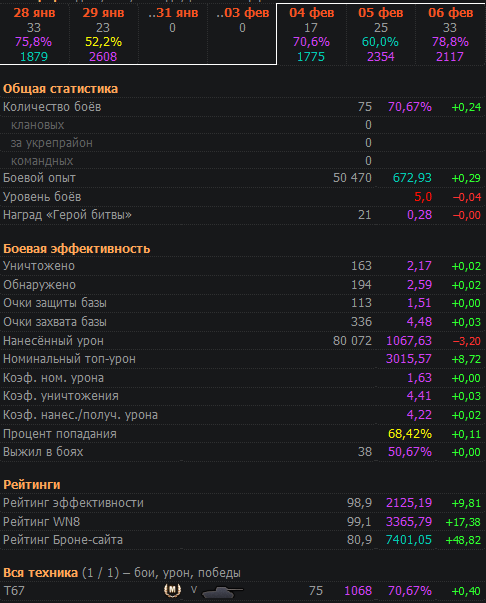486x603 pixels.
Task: Click the yellow 68,42% hit rate value
Action: coord(410,434)
